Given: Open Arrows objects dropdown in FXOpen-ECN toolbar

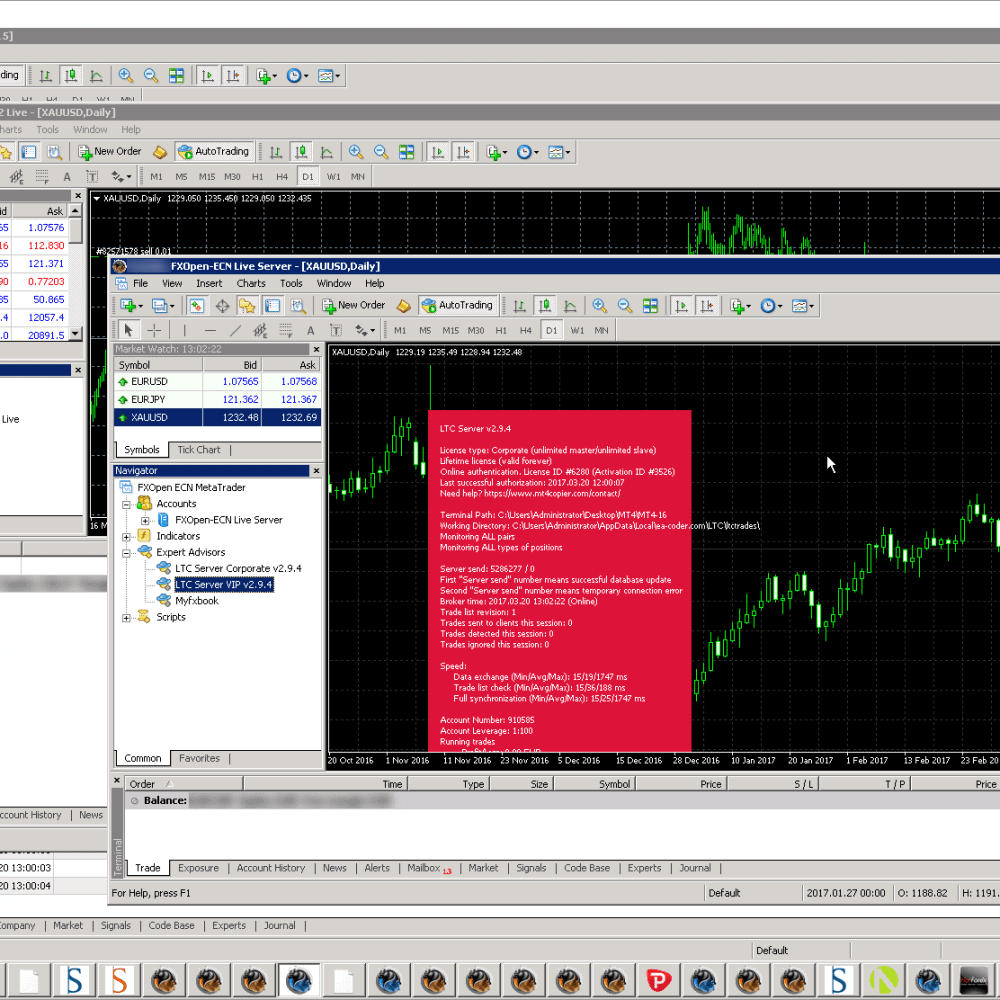Looking at the screenshot, I should [365, 330].
